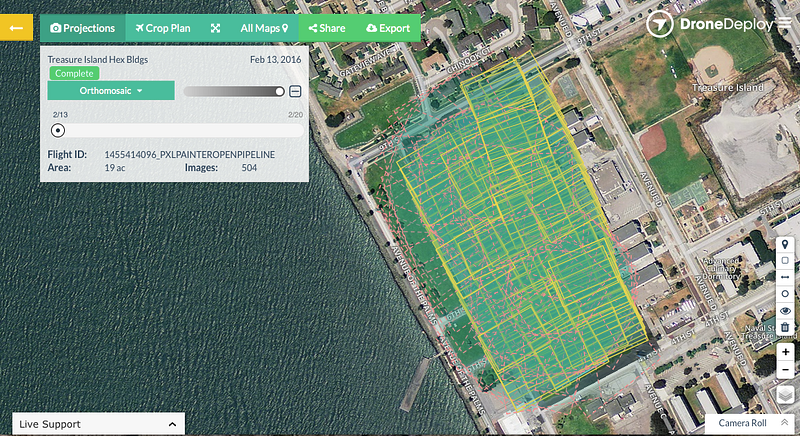The width and height of the screenshot is (800, 436).
Task: Click the Export button
Action: (388, 28)
